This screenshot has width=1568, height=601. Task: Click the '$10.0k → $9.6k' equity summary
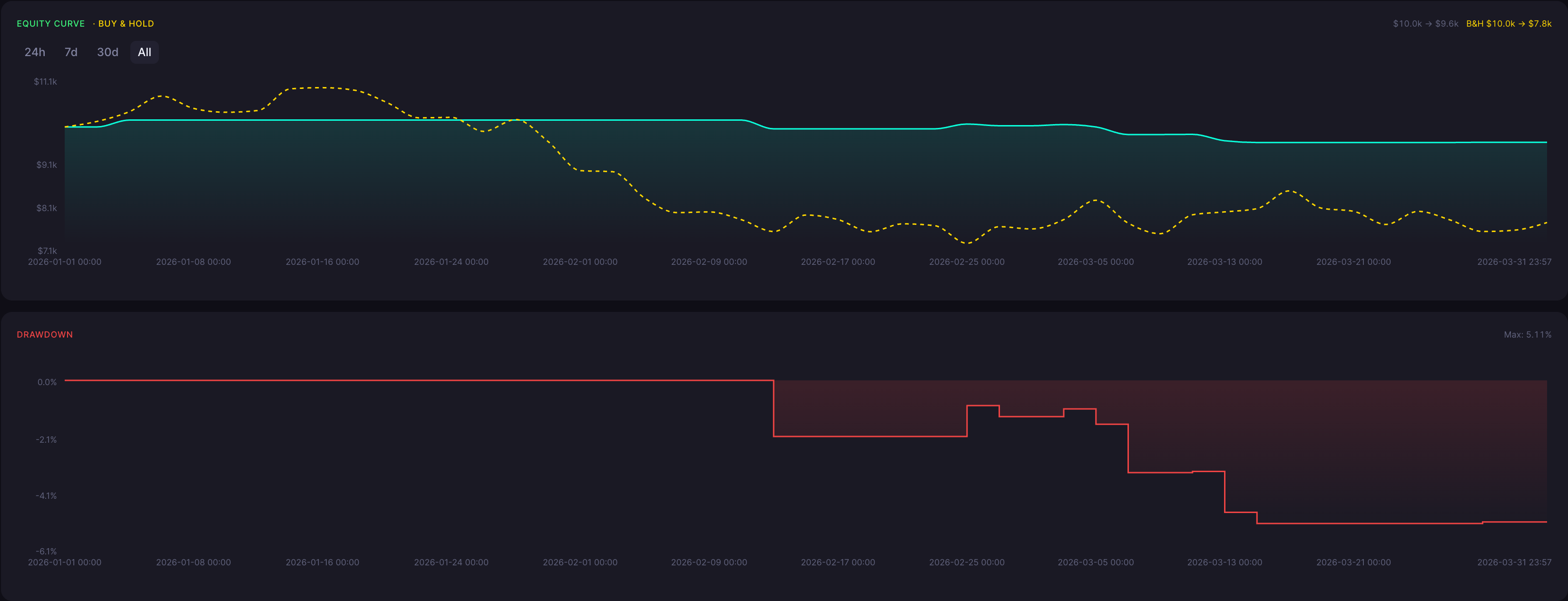(x=1426, y=24)
